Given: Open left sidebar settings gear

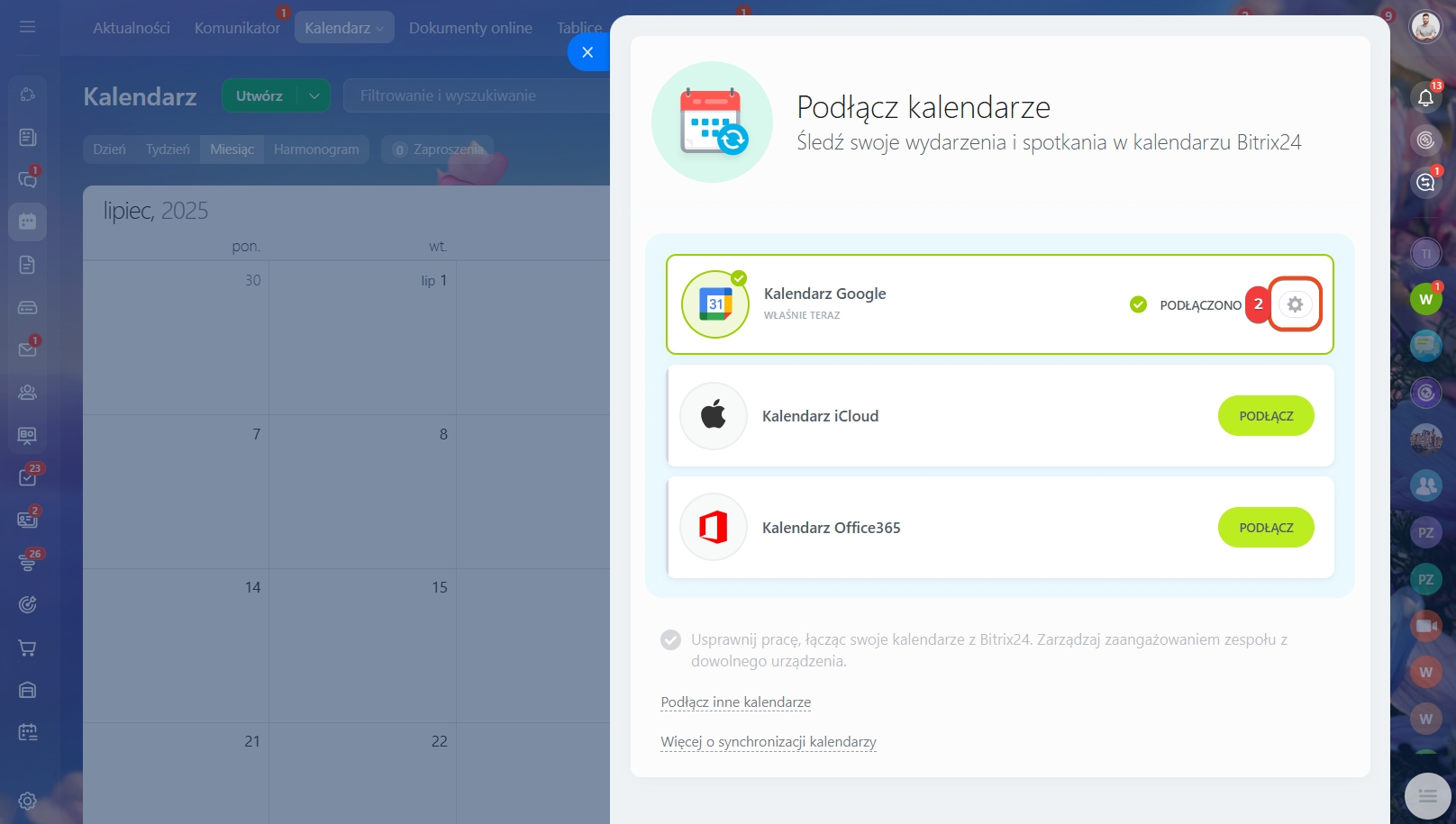Looking at the screenshot, I should click(x=27, y=801).
